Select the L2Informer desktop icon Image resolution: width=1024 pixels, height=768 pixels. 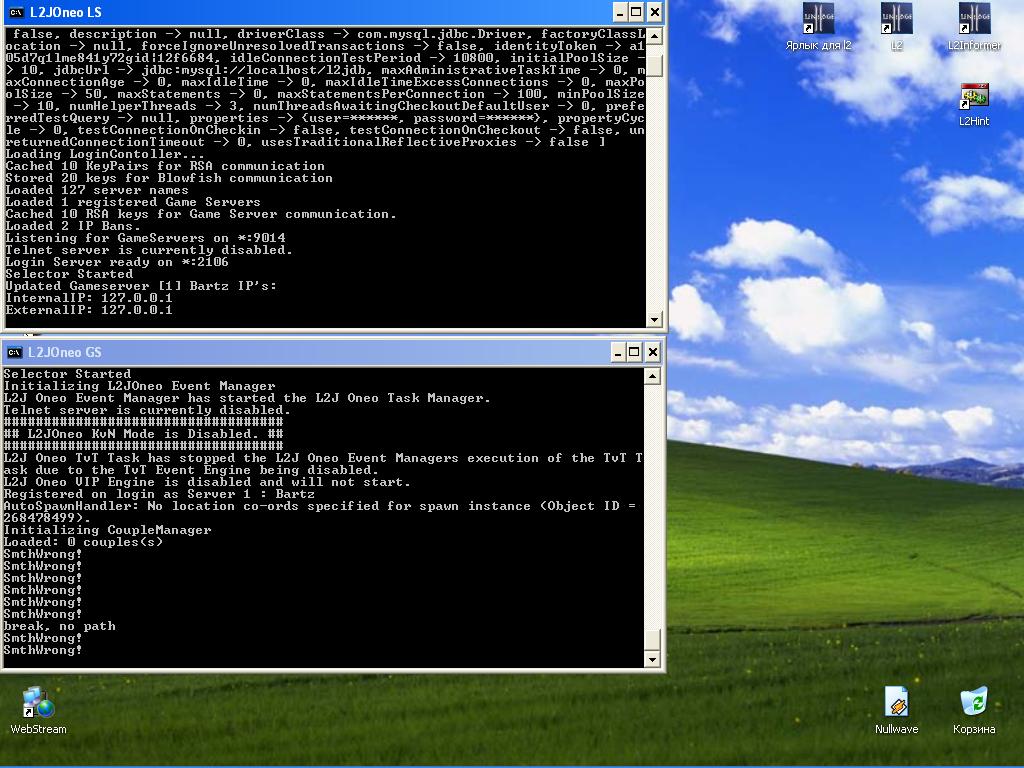coord(974,26)
